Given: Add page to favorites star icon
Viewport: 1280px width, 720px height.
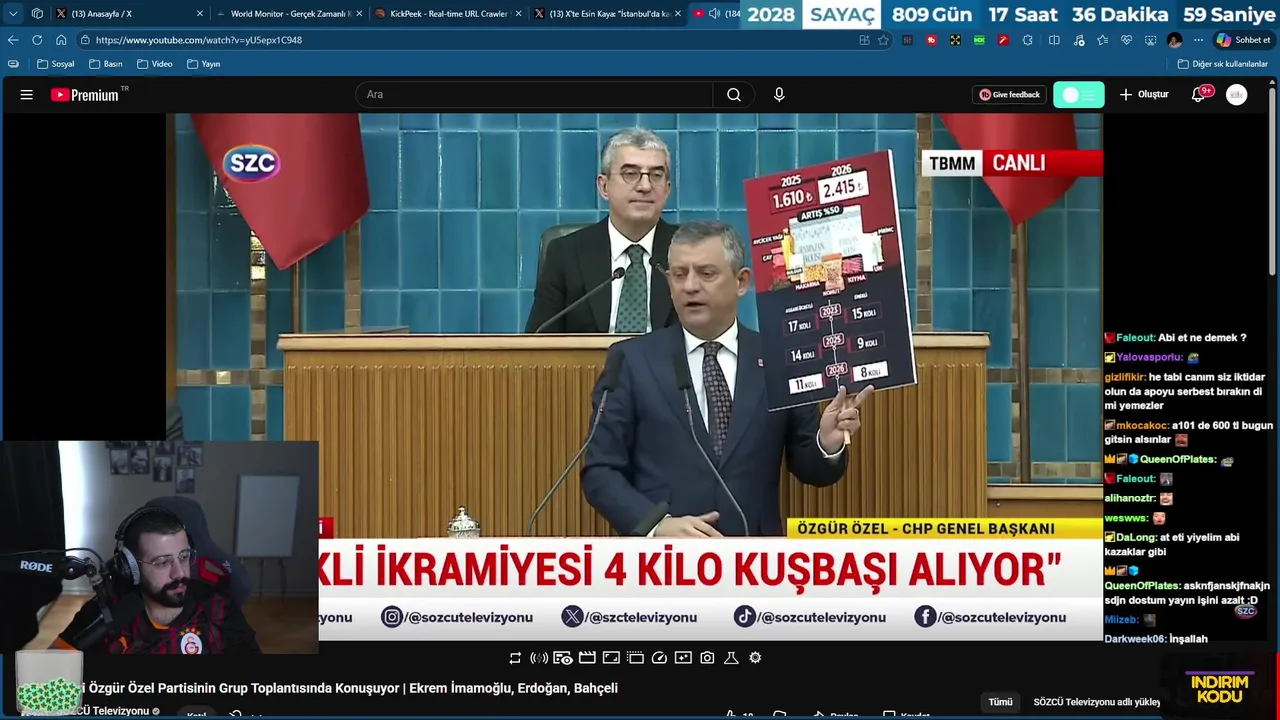Looking at the screenshot, I should pos(883,40).
